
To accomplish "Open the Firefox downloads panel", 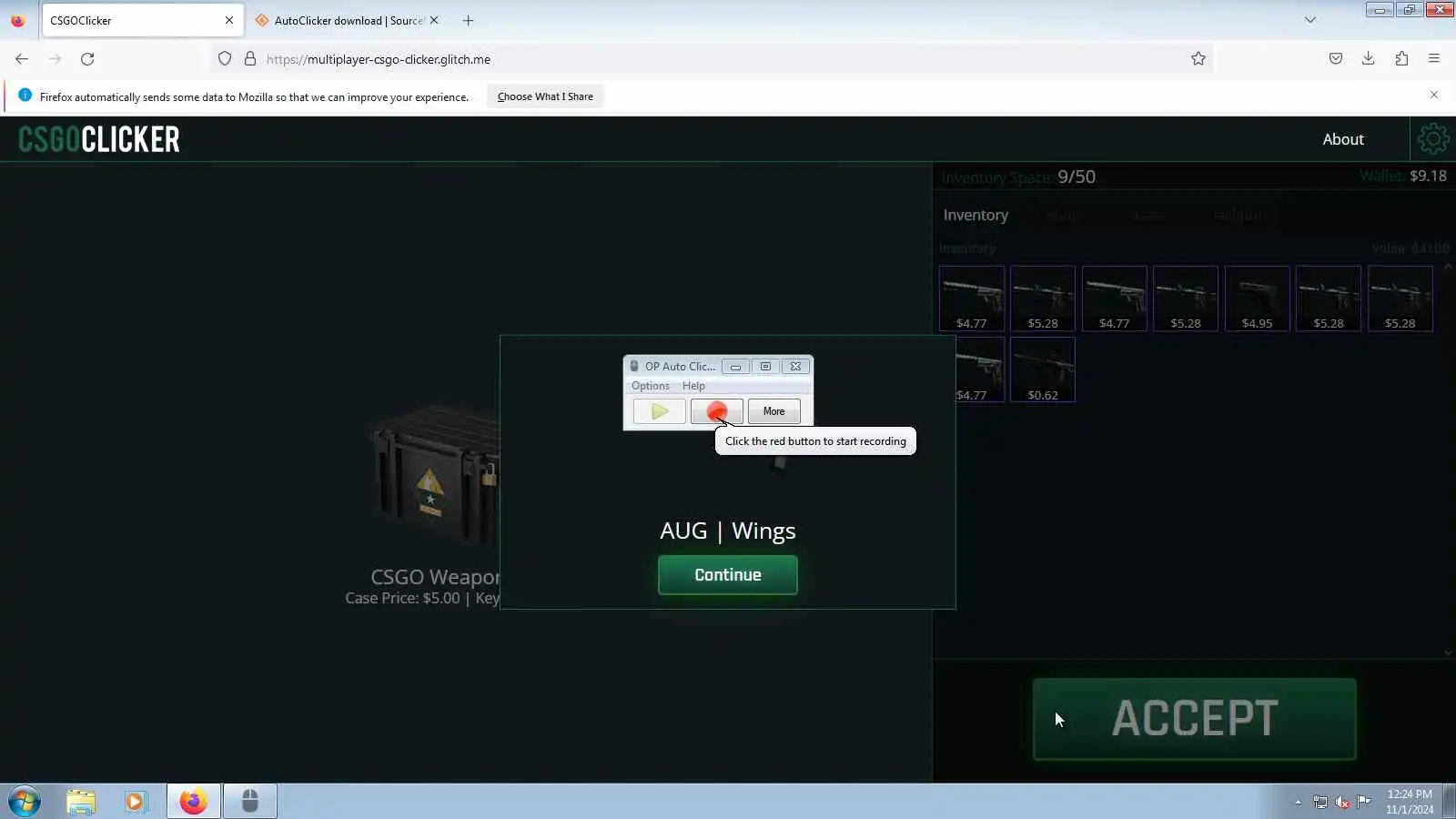I will [1369, 59].
